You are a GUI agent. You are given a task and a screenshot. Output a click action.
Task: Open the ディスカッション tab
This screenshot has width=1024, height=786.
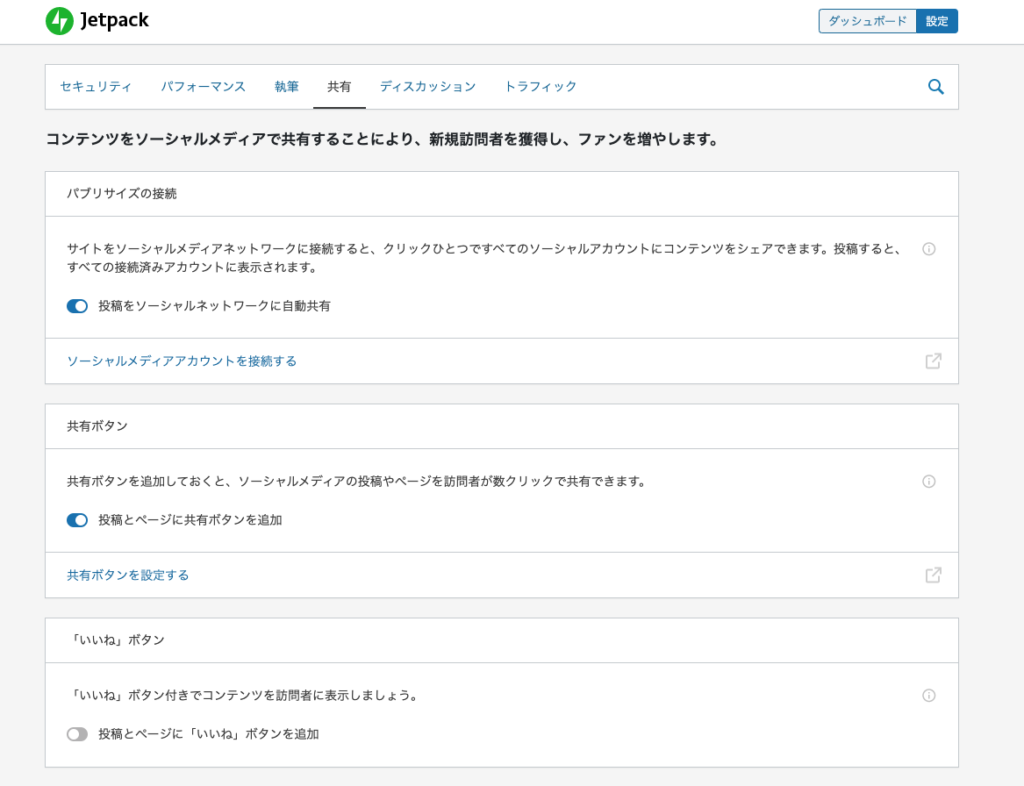(x=427, y=87)
